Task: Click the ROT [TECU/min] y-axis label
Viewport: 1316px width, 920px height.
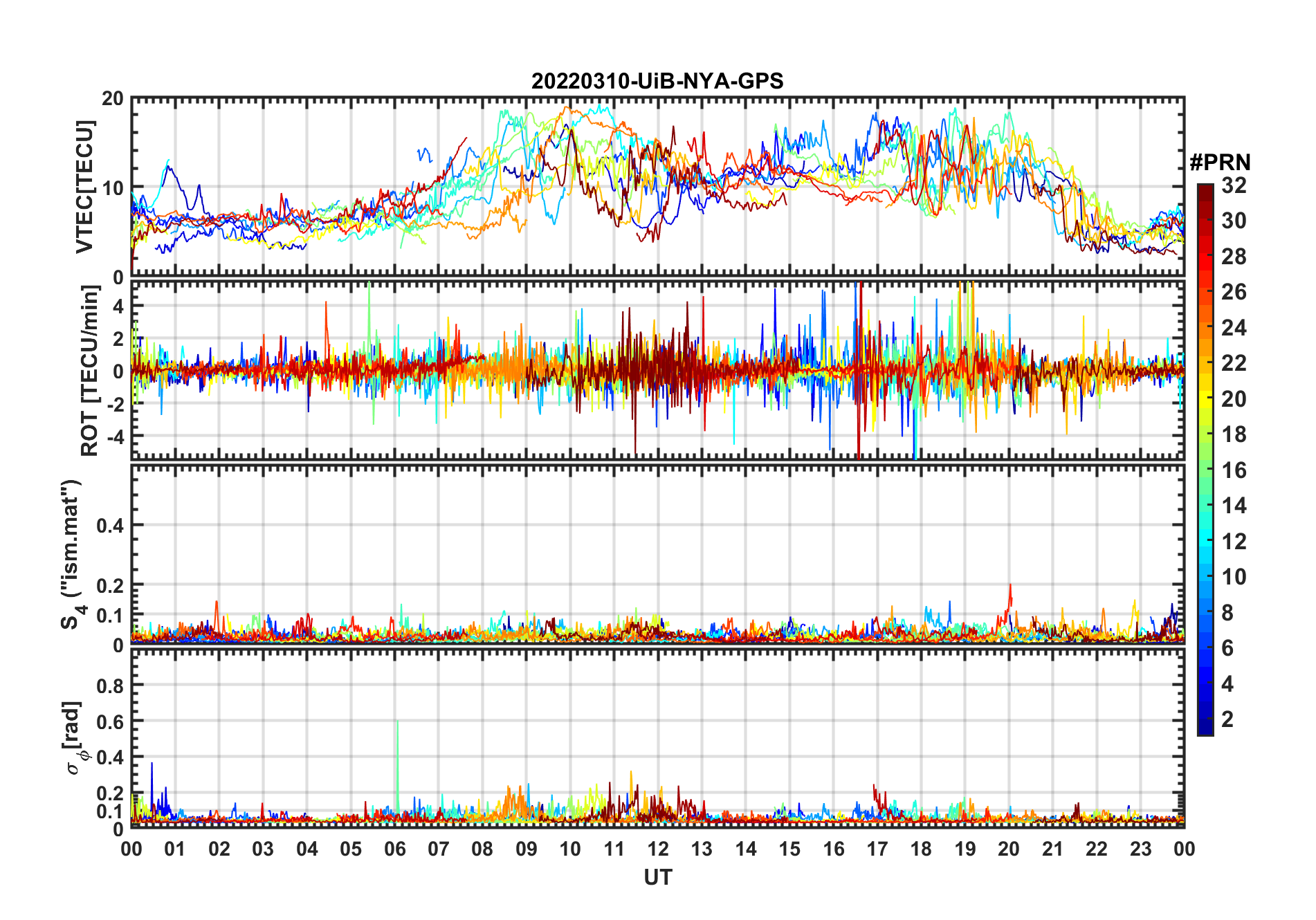Action: click(90, 371)
